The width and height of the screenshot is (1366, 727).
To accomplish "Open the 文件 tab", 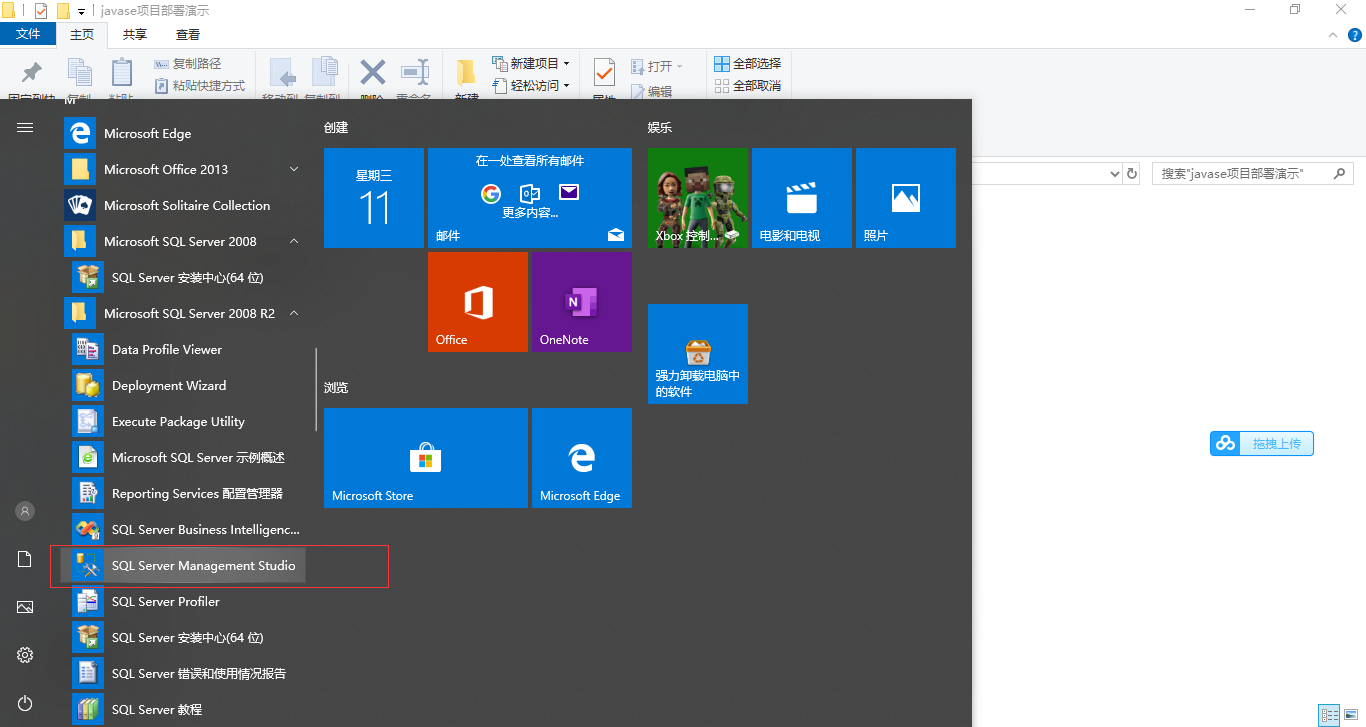I will [x=28, y=34].
